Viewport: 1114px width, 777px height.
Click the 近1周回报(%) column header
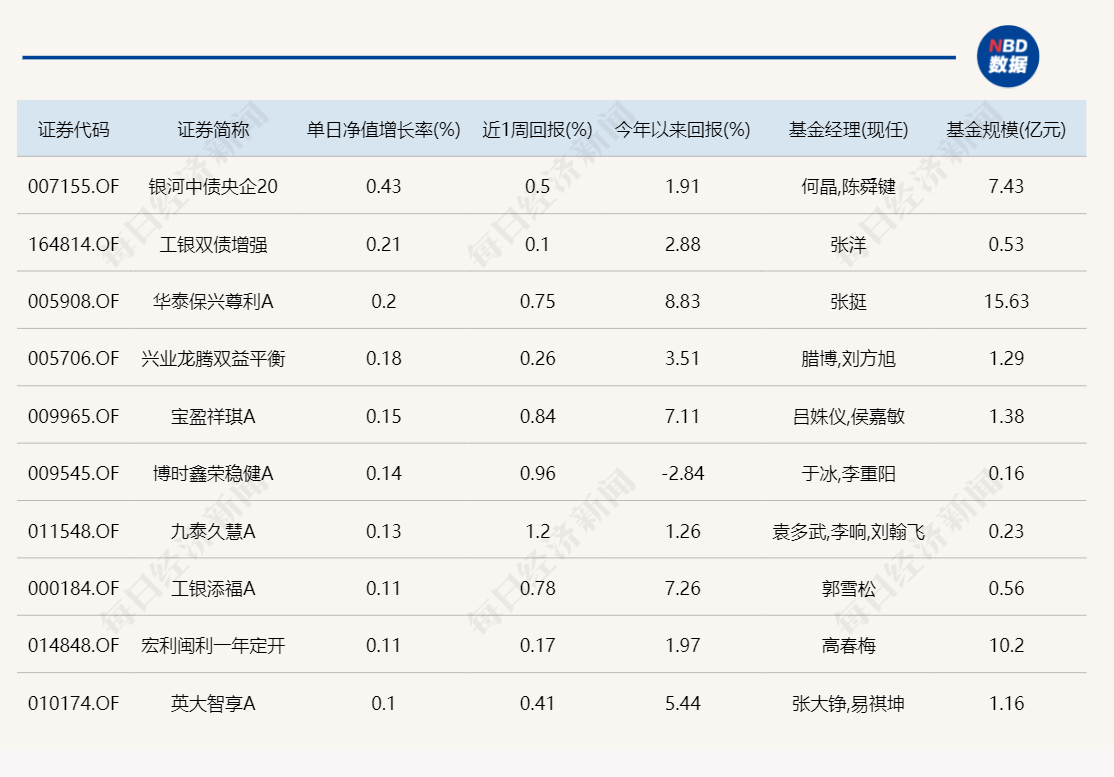click(537, 130)
